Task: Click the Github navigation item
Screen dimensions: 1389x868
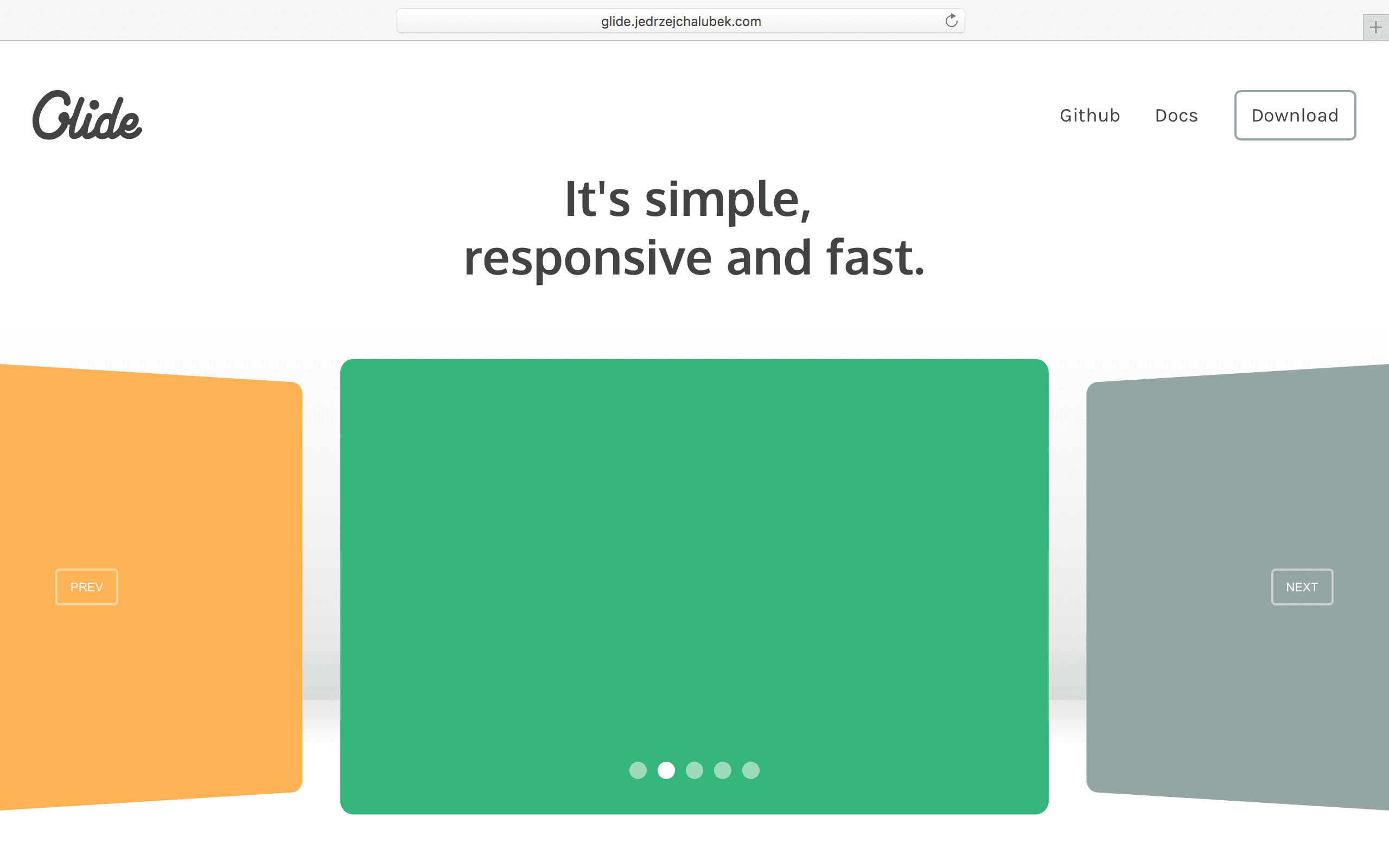Action: 1090,115
